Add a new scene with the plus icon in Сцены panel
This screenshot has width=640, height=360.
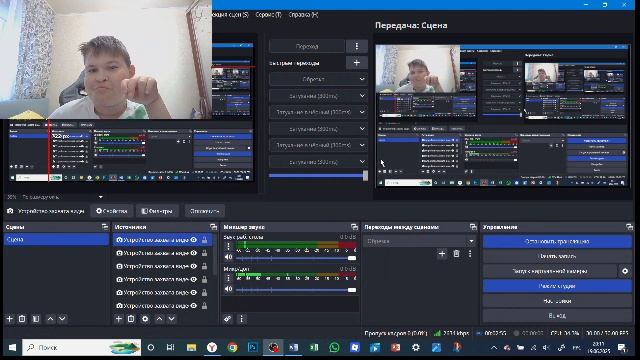[x=10, y=319]
